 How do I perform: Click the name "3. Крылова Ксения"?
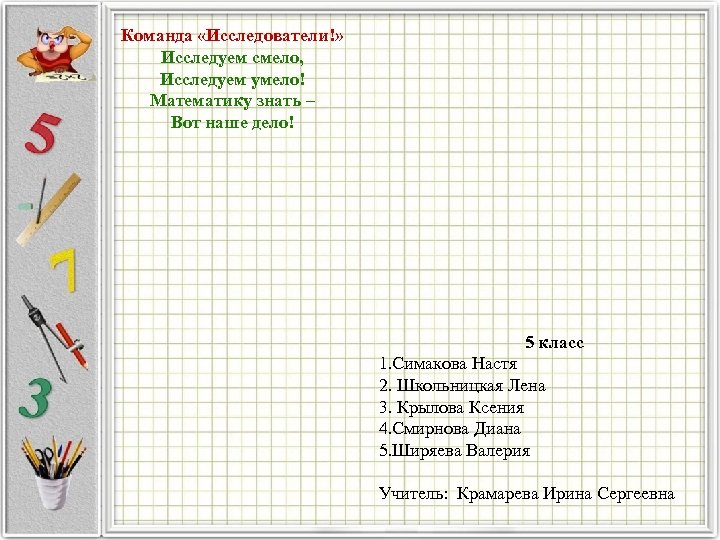coord(451,407)
